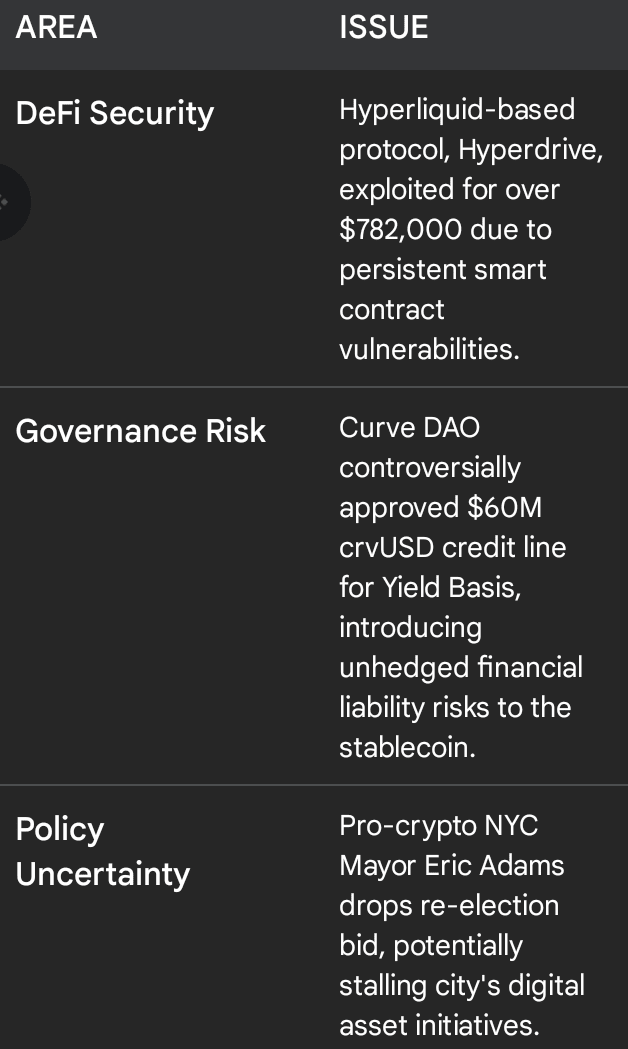Click the Mayor Eric Adams name
The width and height of the screenshot is (628, 1049).
pyautogui.click(x=452, y=865)
